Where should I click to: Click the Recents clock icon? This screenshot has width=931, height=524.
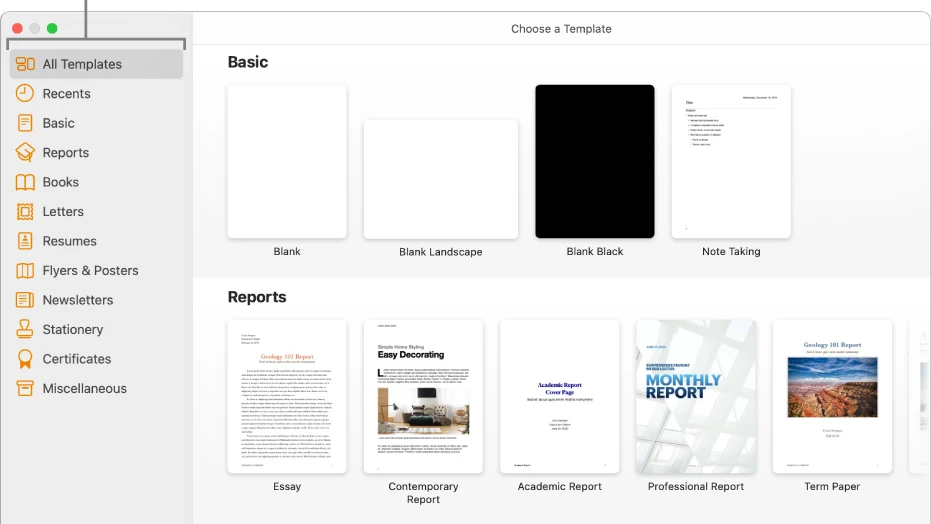(x=25, y=93)
